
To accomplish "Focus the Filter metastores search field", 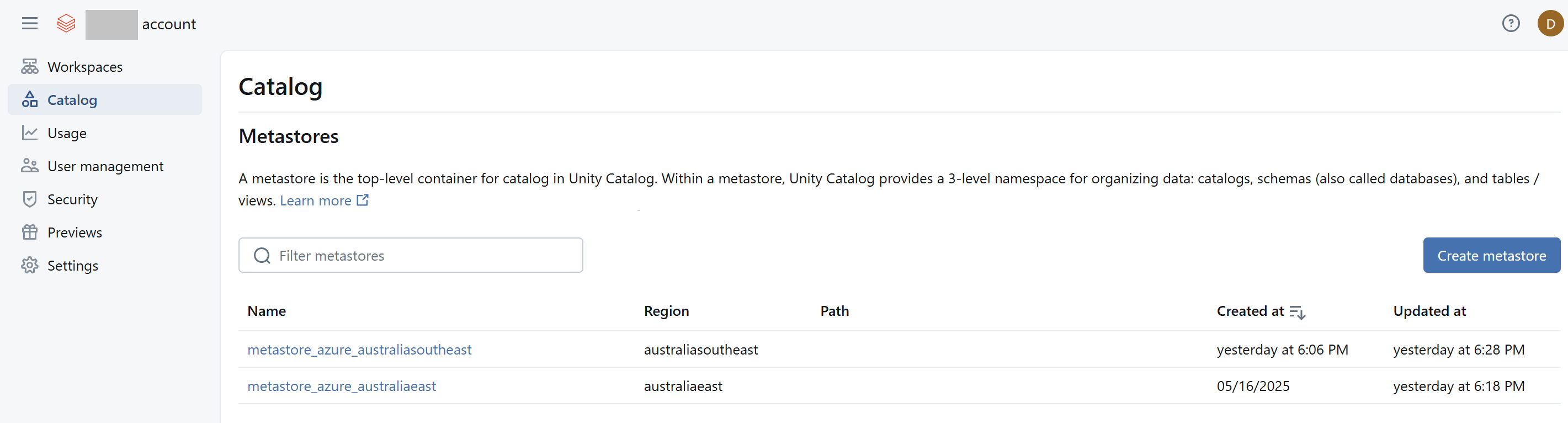I will [420, 256].
